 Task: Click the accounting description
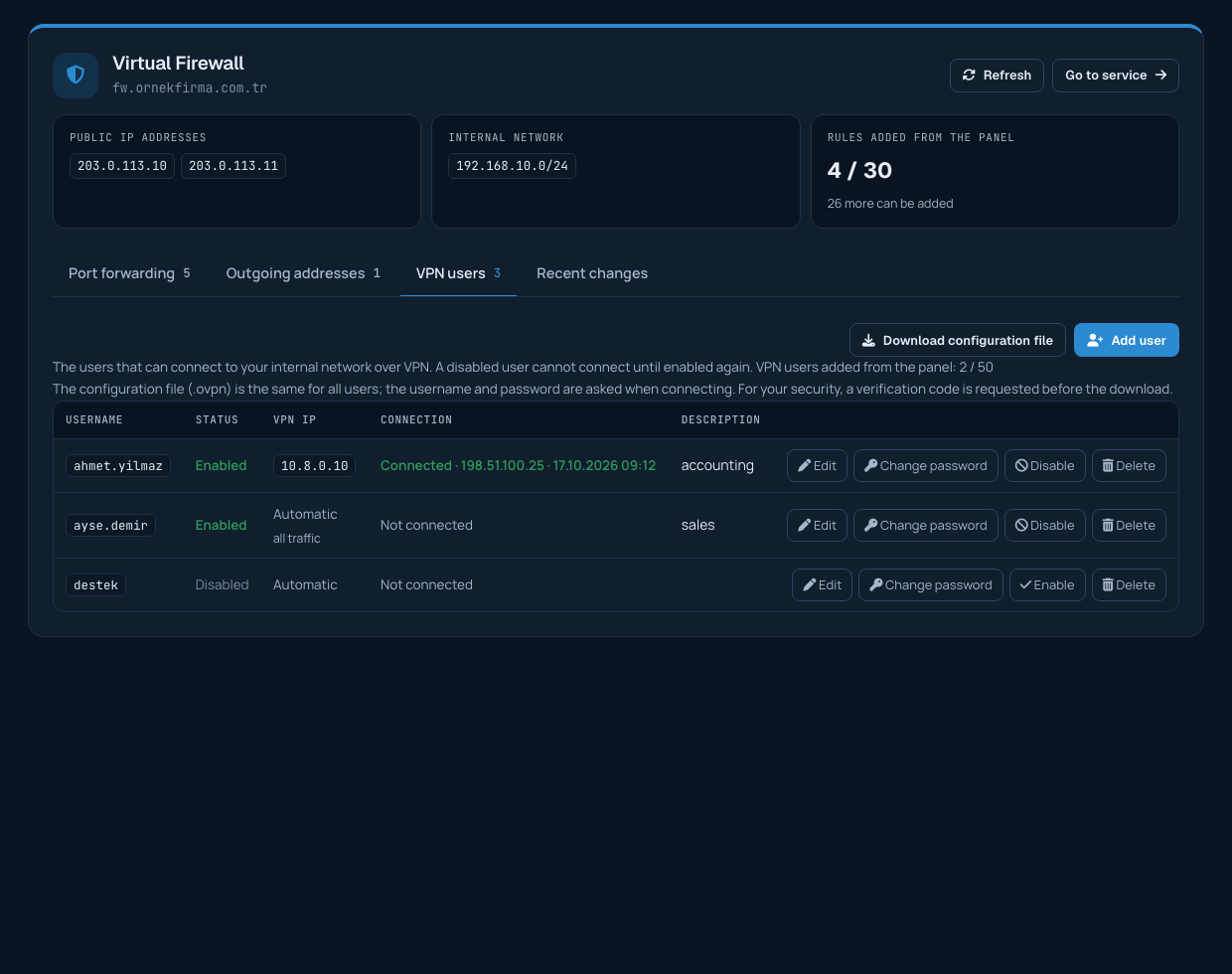(717, 466)
